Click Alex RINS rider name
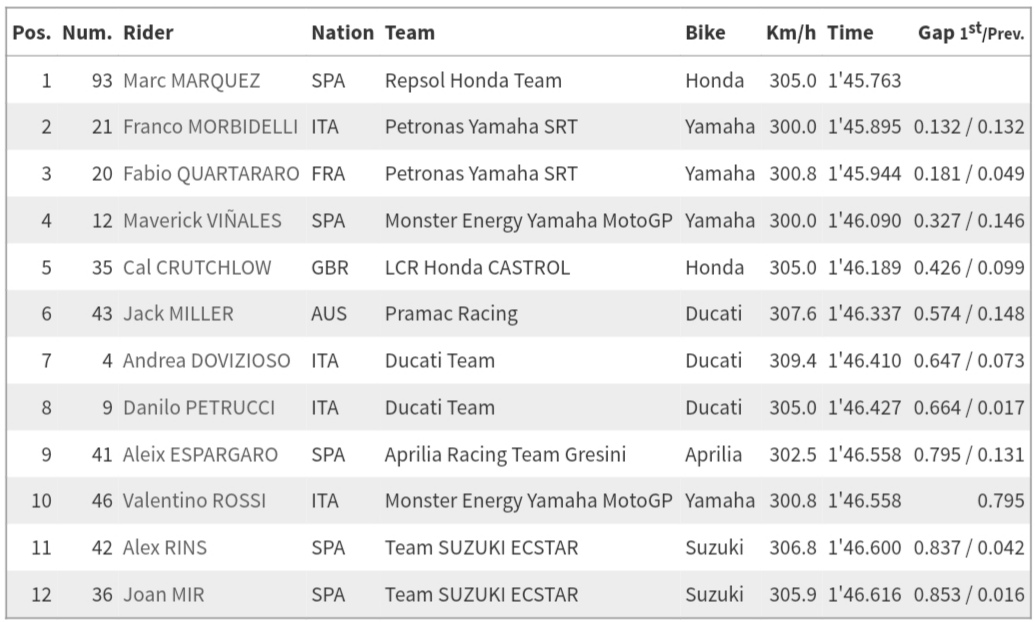 point(165,548)
